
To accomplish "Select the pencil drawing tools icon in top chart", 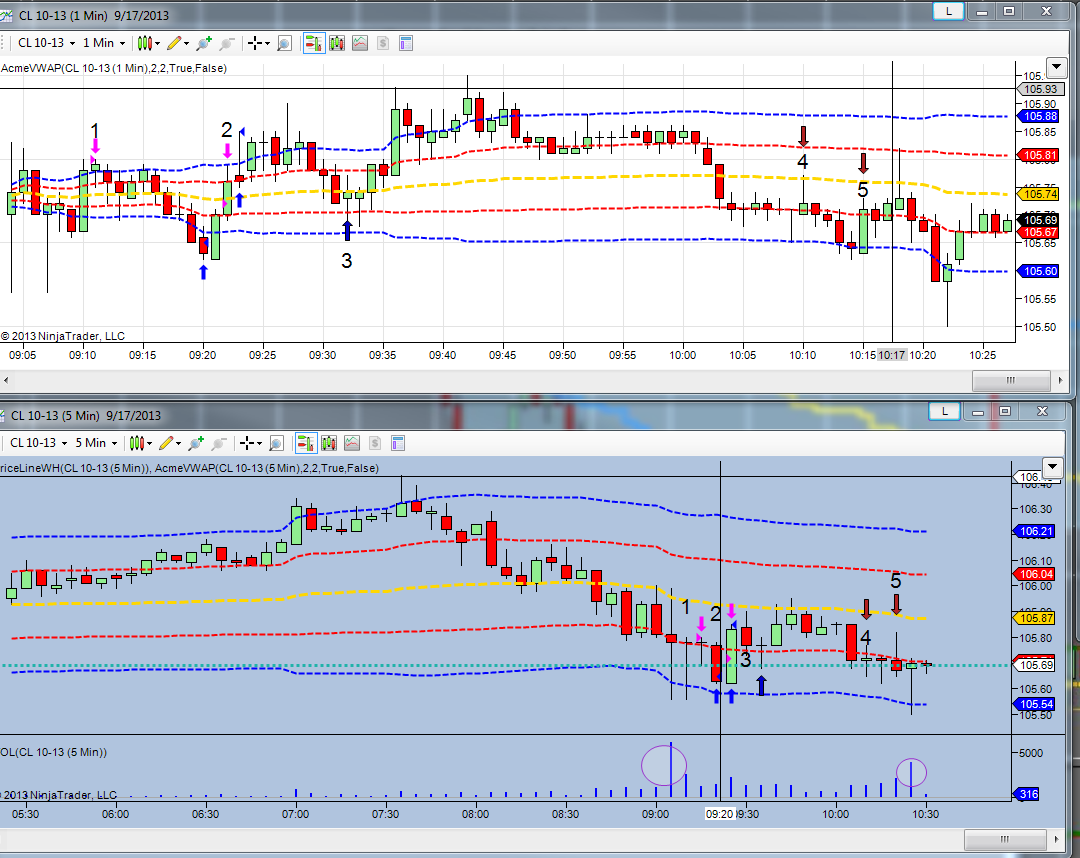I will pyautogui.click(x=174, y=43).
